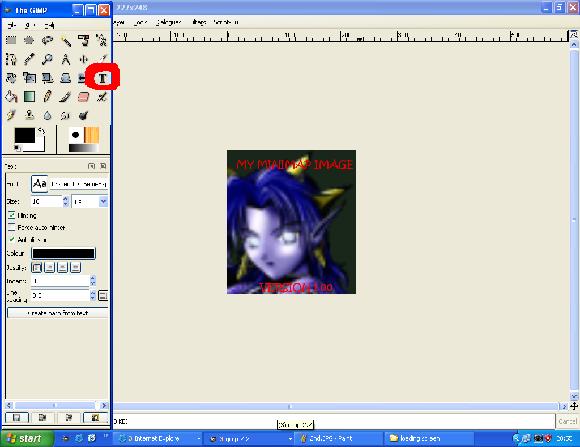The image size is (580, 447).
Task: Select the Scale tool
Action: coord(29,78)
